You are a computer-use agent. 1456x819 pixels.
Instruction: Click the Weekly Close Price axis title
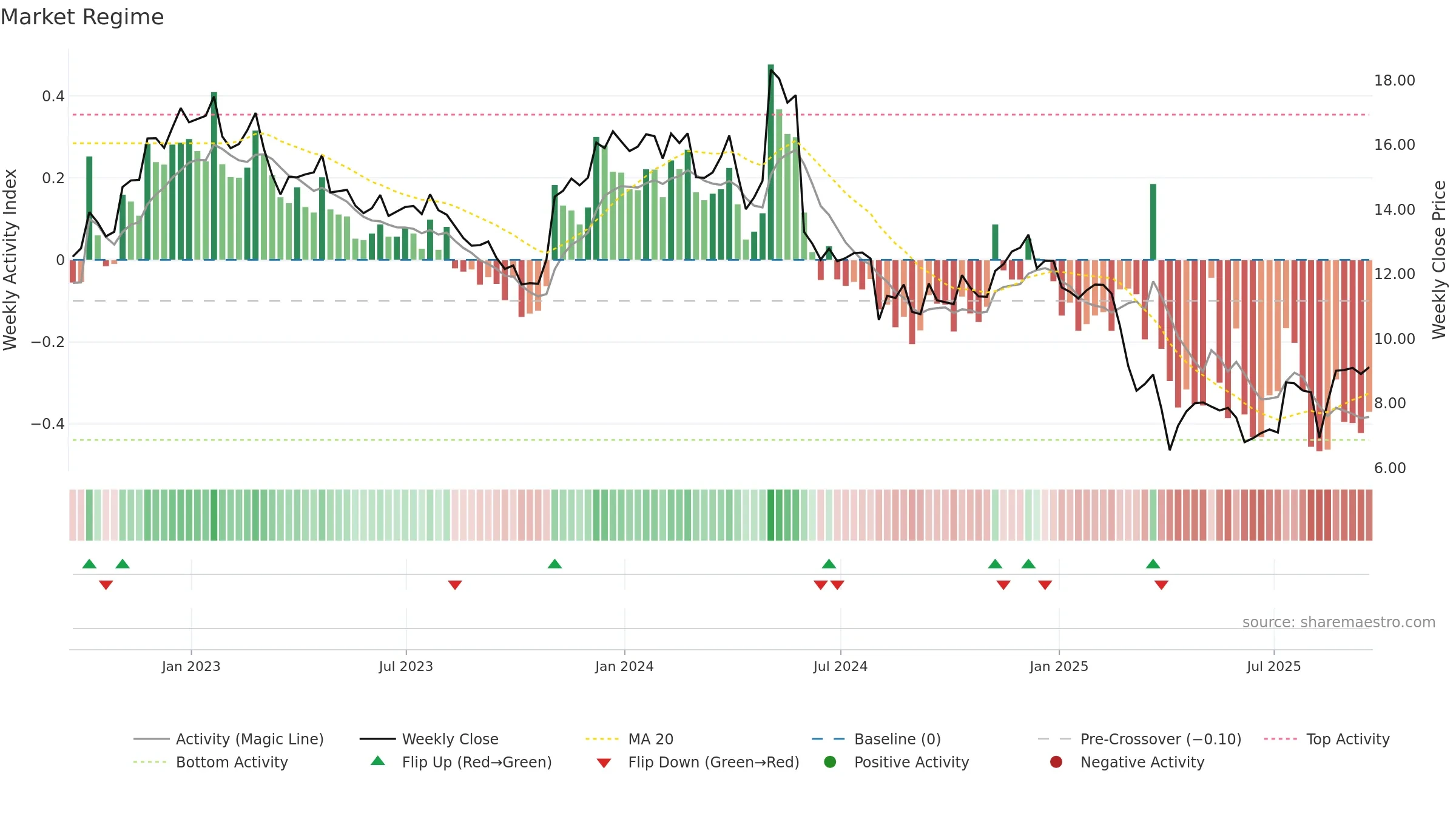click(x=1439, y=260)
